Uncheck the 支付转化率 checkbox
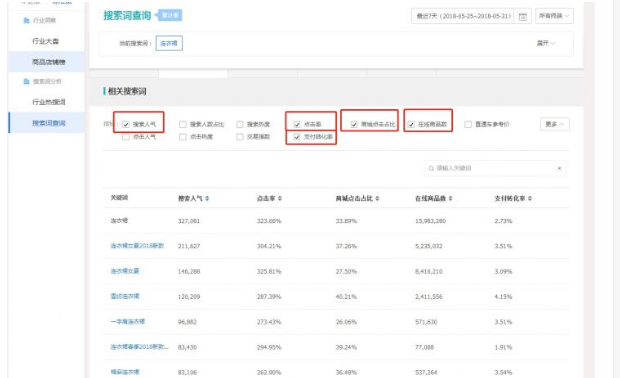Screen dimensions: 620x378 (297, 137)
